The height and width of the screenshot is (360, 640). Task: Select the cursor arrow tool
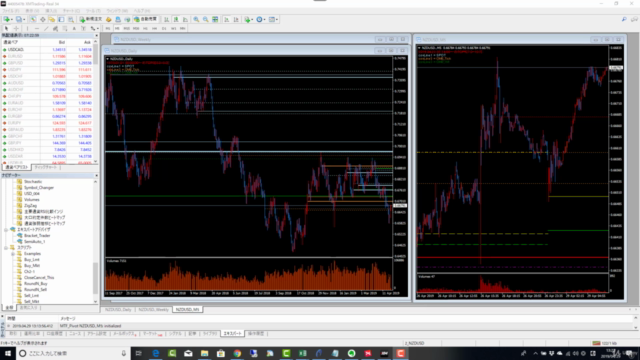[7, 29]
